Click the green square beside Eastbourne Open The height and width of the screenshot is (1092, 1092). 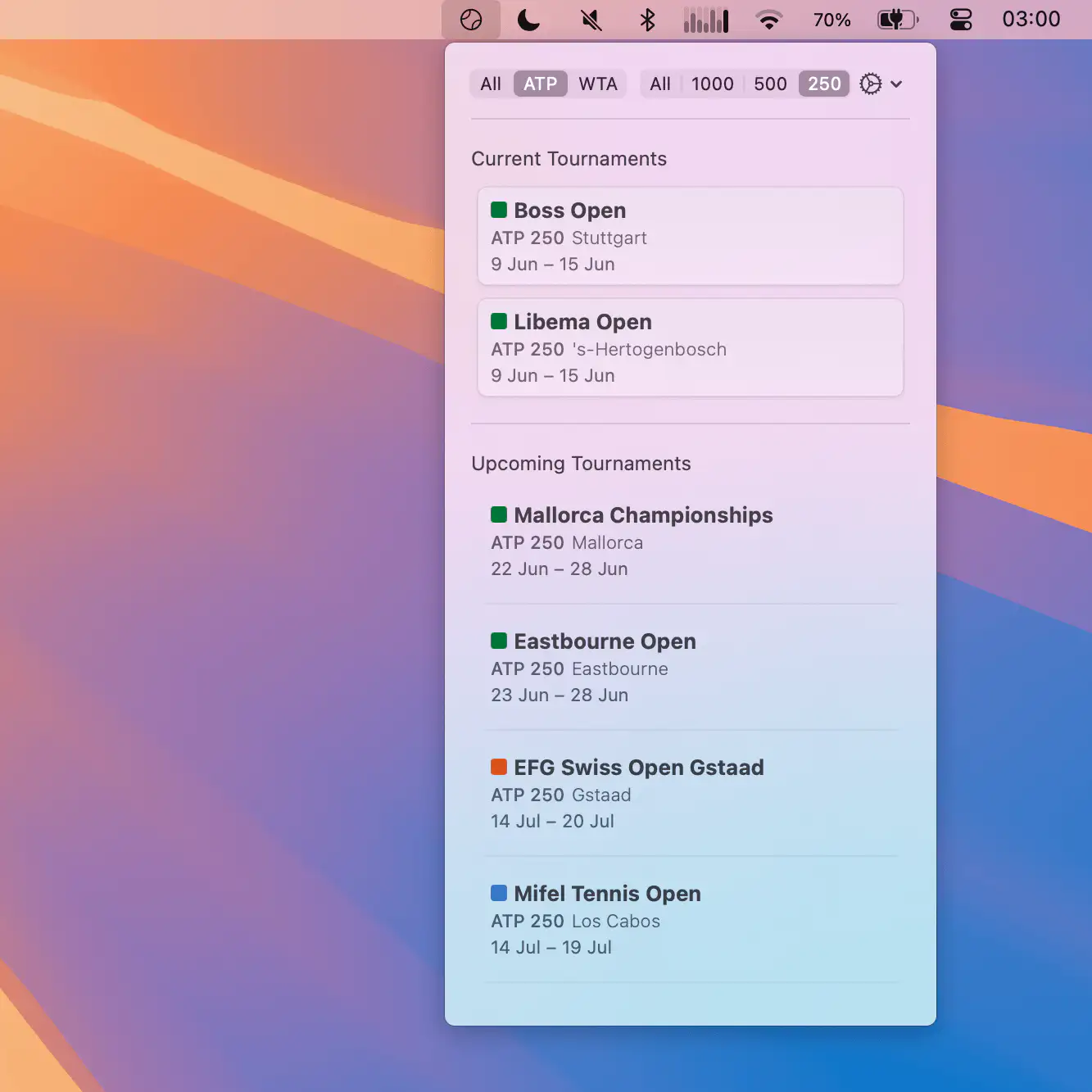click(x=499, y=641)
